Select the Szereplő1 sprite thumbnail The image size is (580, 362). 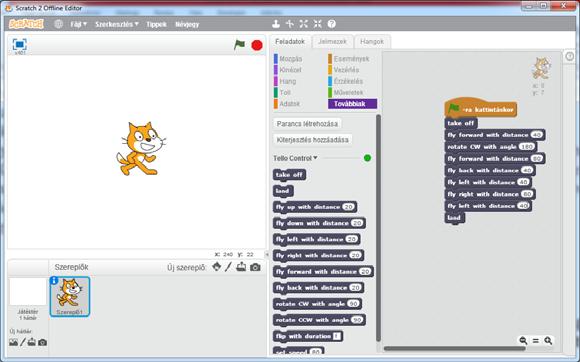(x=70, y=297)
